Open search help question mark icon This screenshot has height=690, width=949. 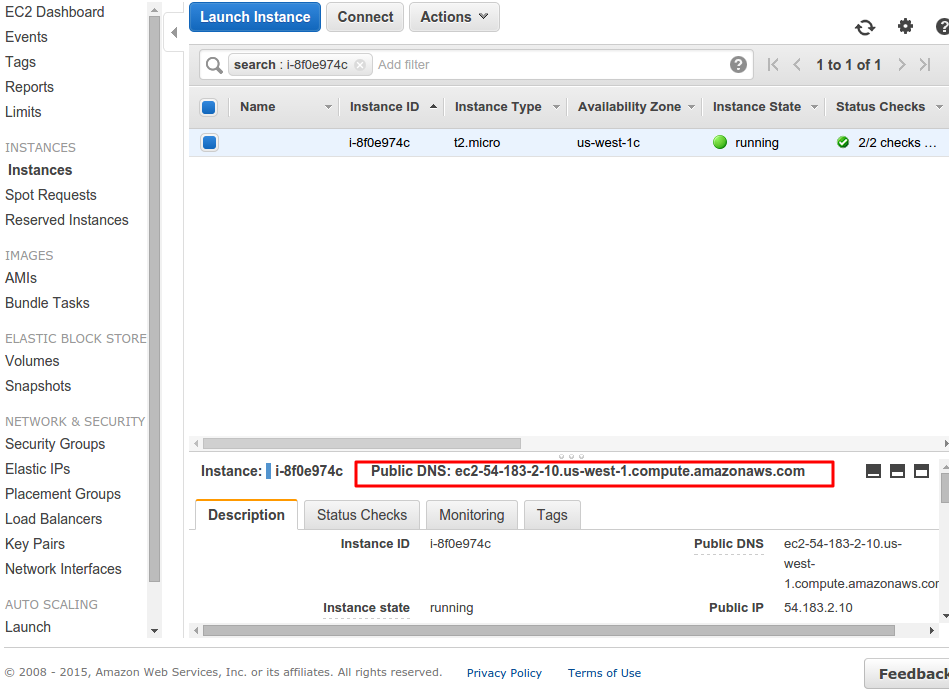[x=738, y=64]
